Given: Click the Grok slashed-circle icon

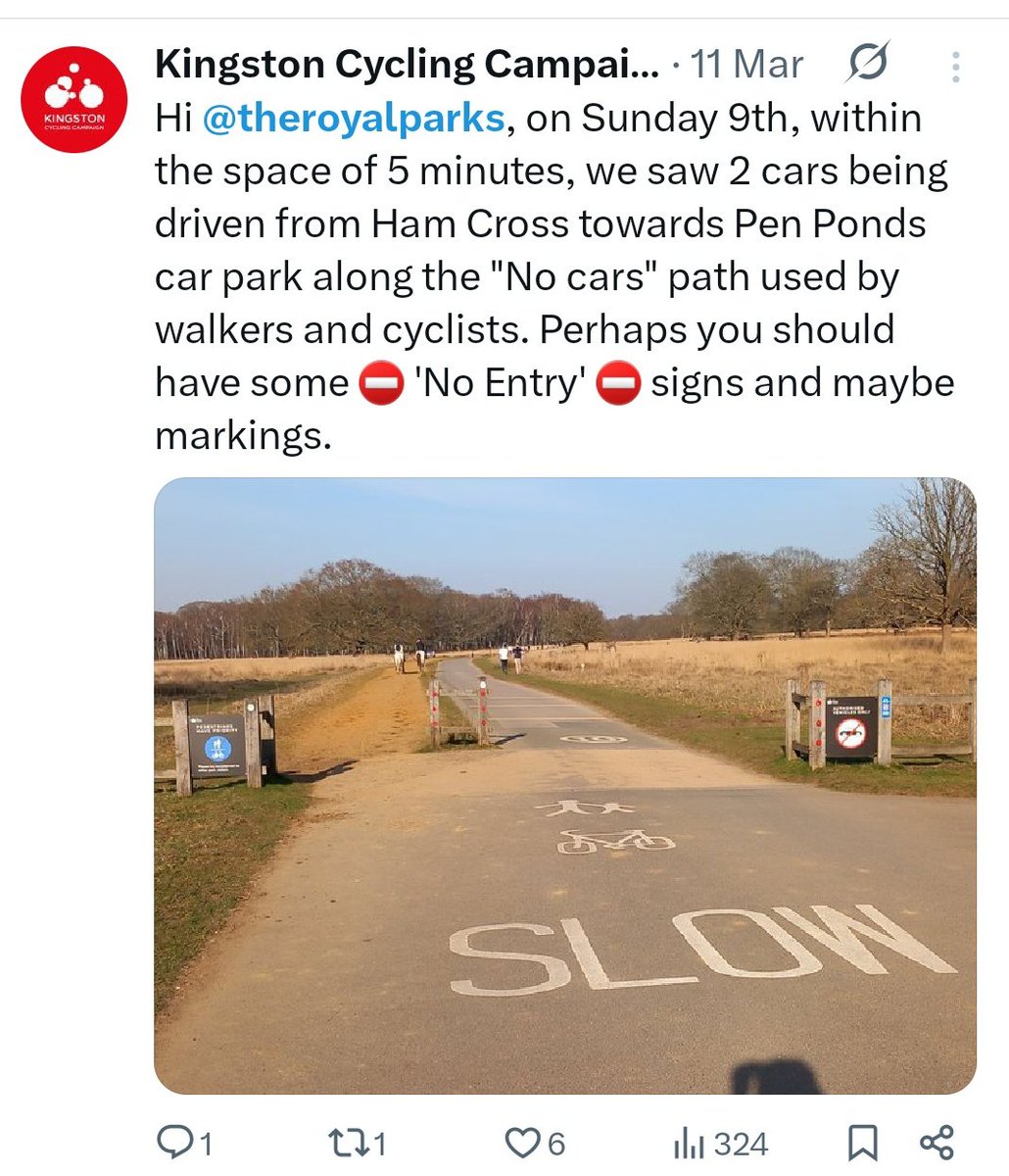Looking at the screenshot, I should [867, 65].
